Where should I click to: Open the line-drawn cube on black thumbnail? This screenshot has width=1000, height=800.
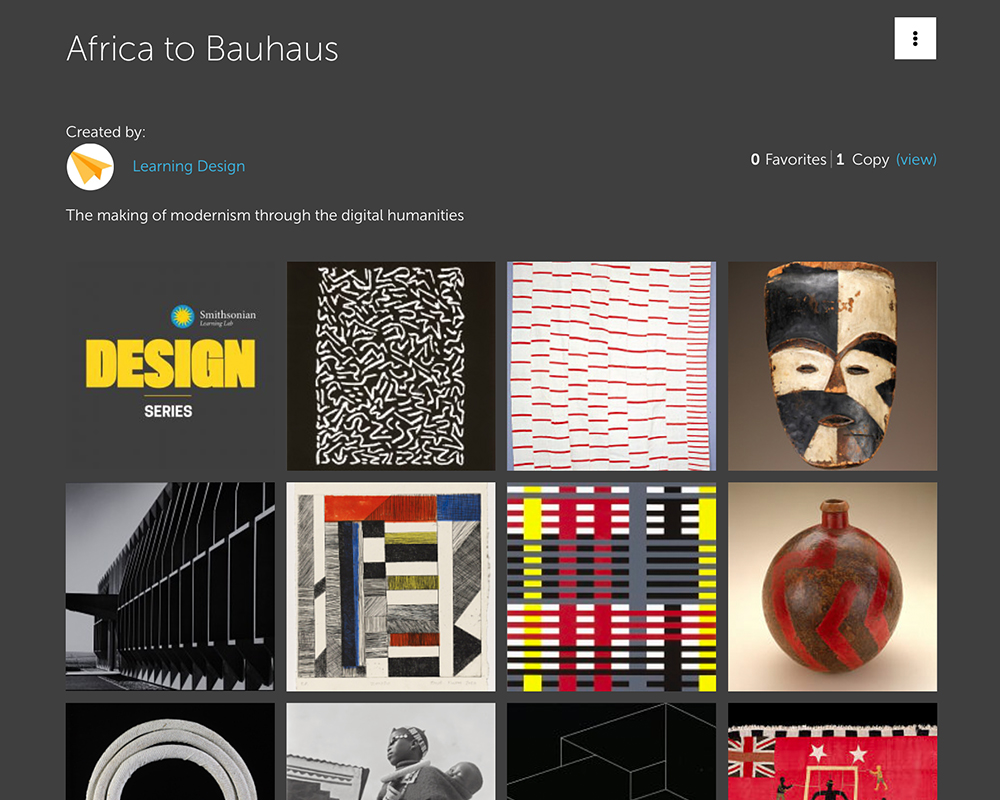(x=612, y=752)
